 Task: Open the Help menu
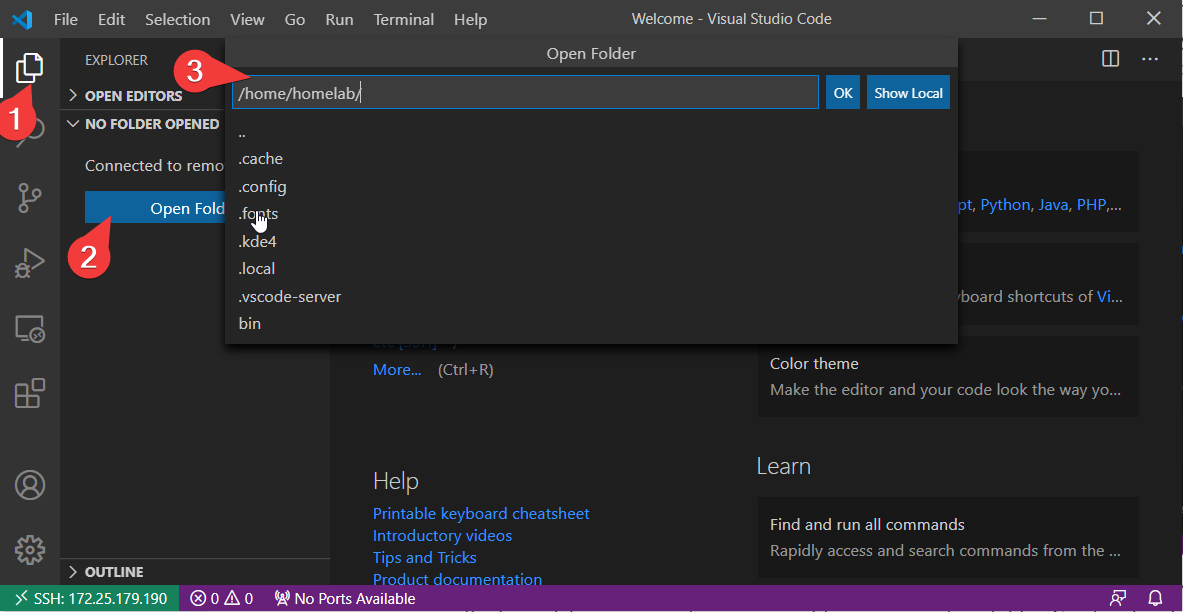click(x=471, y=19)
